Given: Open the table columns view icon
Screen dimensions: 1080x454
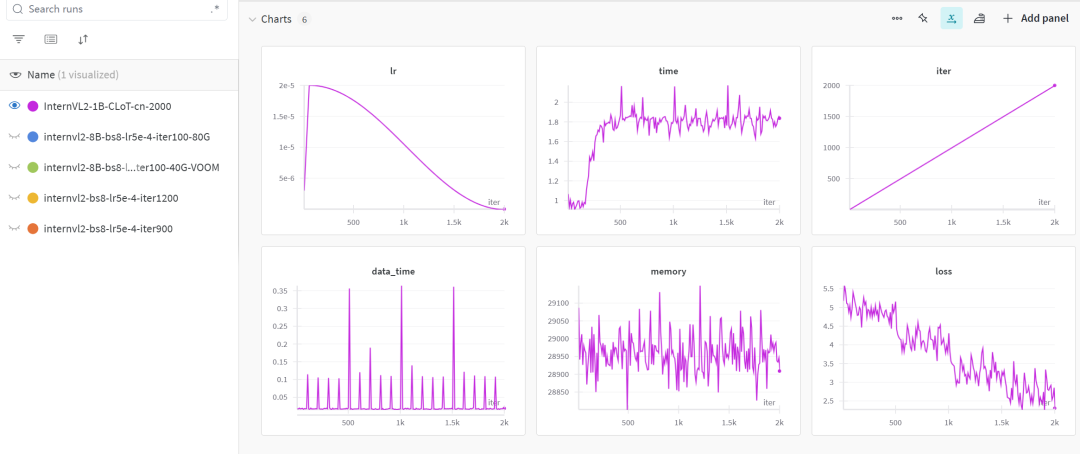Looking at the screenshot, I should [x=51, y=39].
